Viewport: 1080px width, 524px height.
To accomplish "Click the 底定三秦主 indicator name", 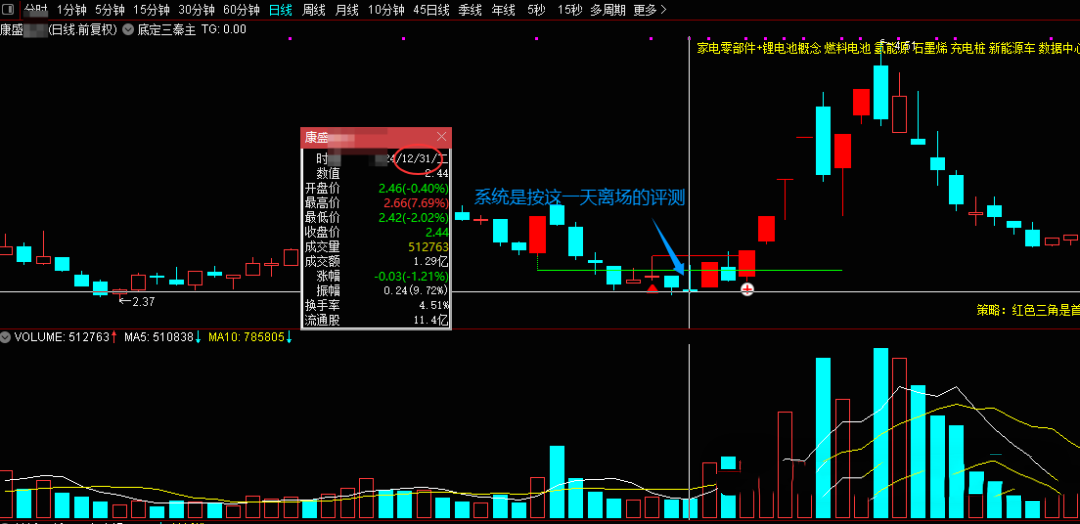I will pyautogui.click(x=169, y=29).
